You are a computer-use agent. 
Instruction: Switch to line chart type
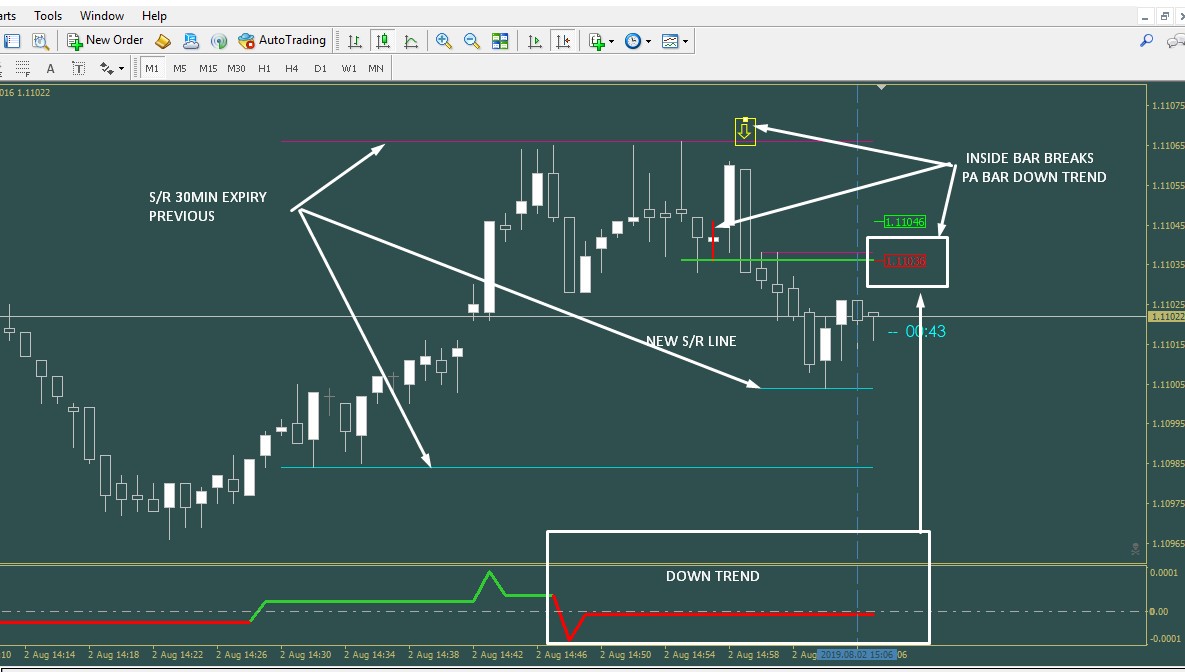411,41
